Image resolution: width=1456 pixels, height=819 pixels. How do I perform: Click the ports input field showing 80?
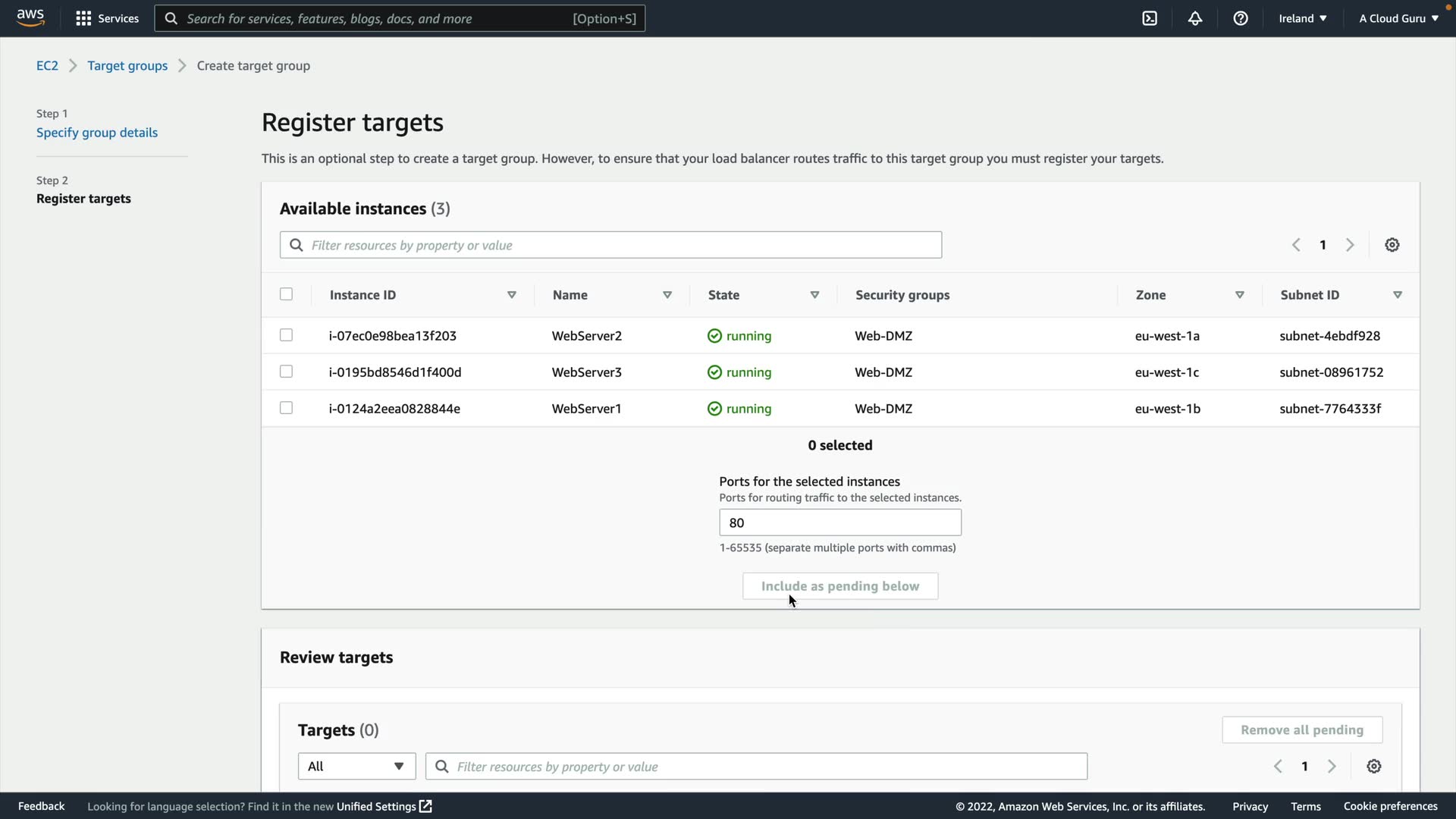[840, 522]
